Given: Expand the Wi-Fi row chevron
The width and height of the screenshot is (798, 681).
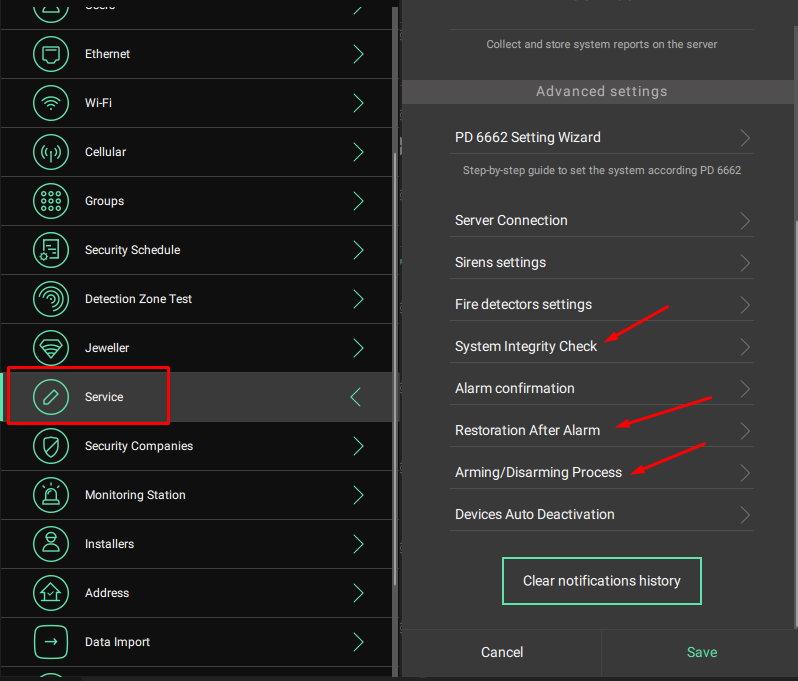Looking at the screenshot, I should click(x=358, y=103).
